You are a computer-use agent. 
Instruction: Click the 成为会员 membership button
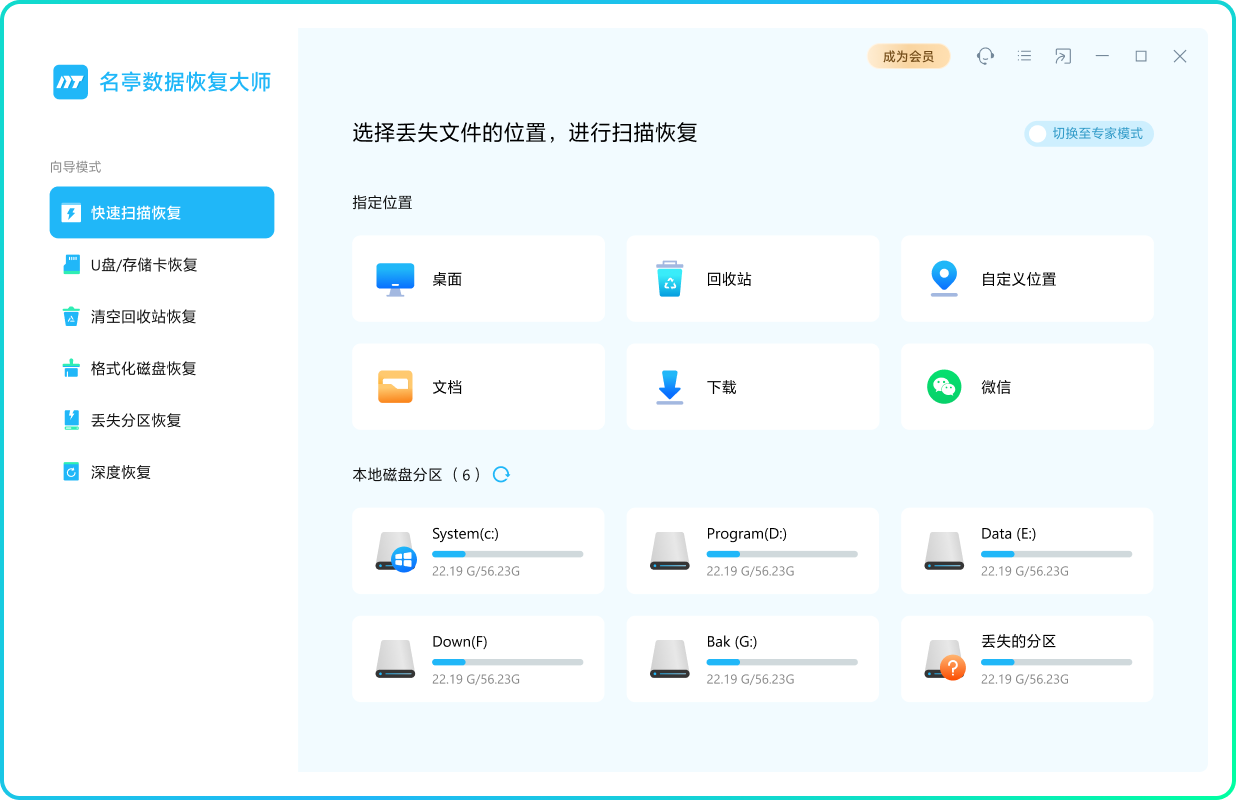coord(908,56)
